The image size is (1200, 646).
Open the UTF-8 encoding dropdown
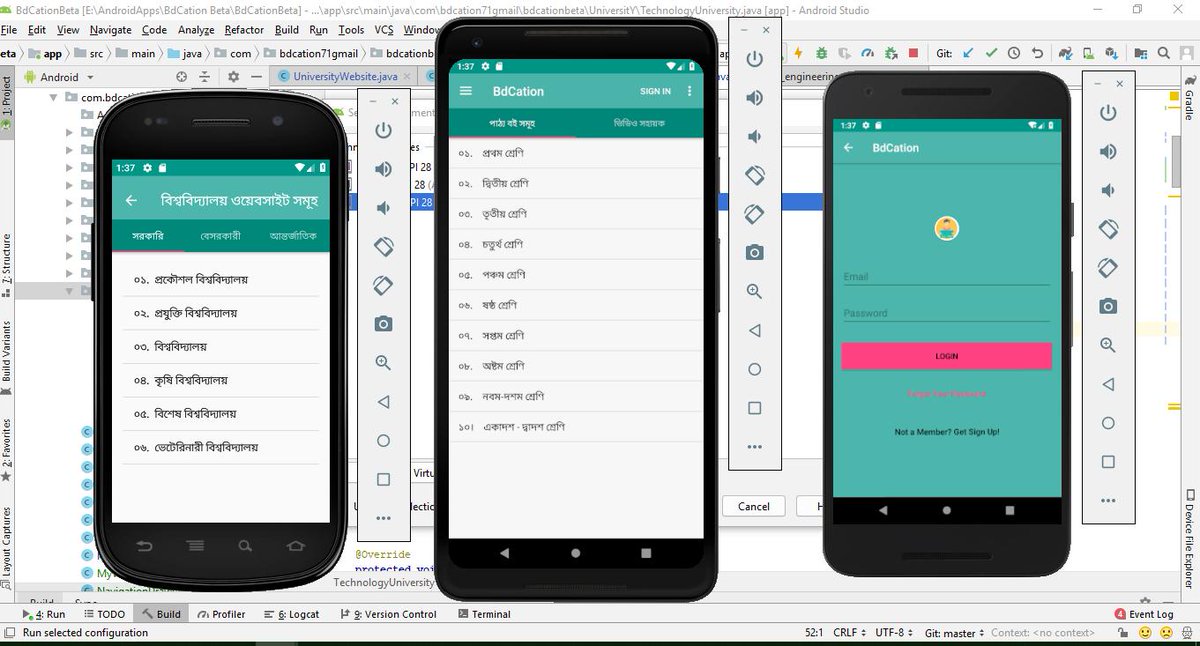[894, 633]
